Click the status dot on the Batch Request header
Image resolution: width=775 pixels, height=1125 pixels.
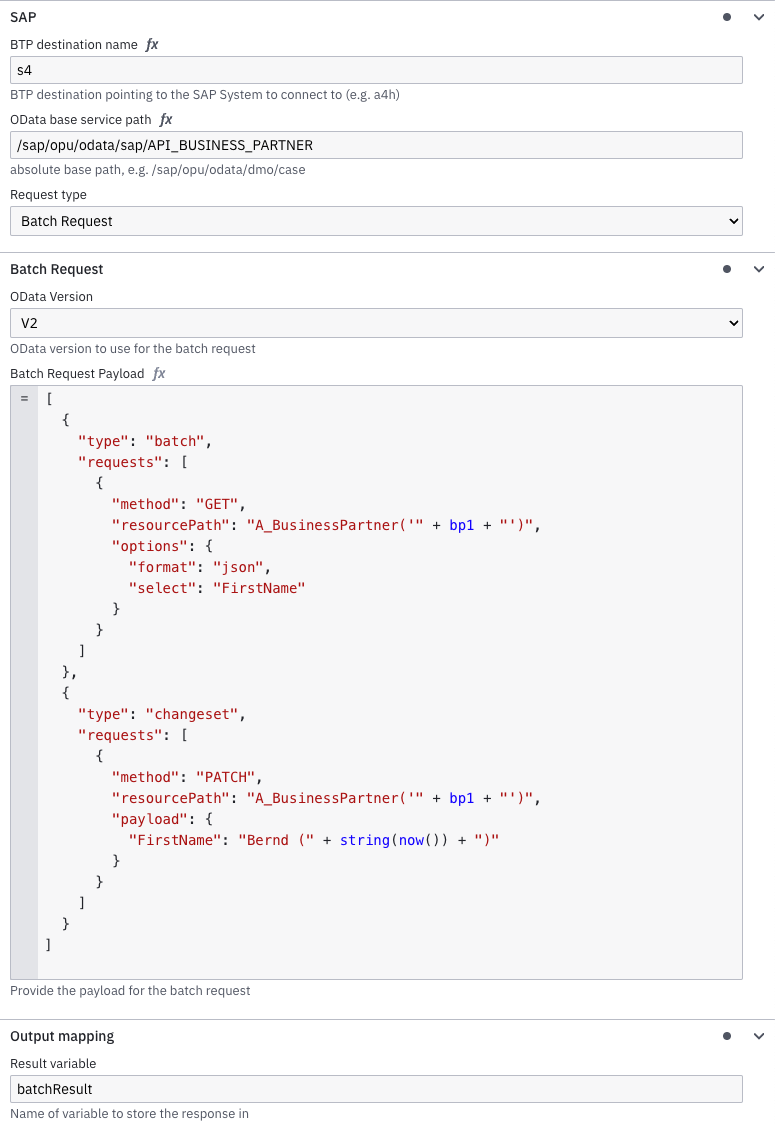pos(726,268)
